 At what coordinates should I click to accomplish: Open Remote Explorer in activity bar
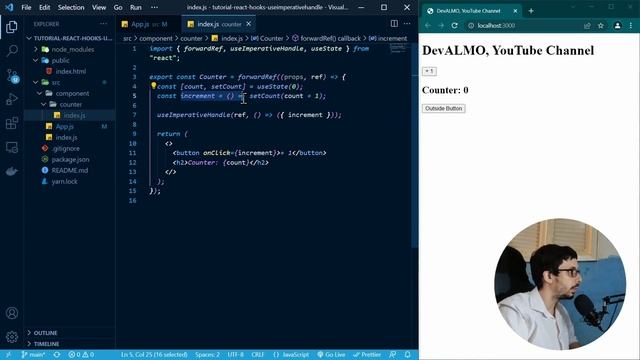point(12,147)
